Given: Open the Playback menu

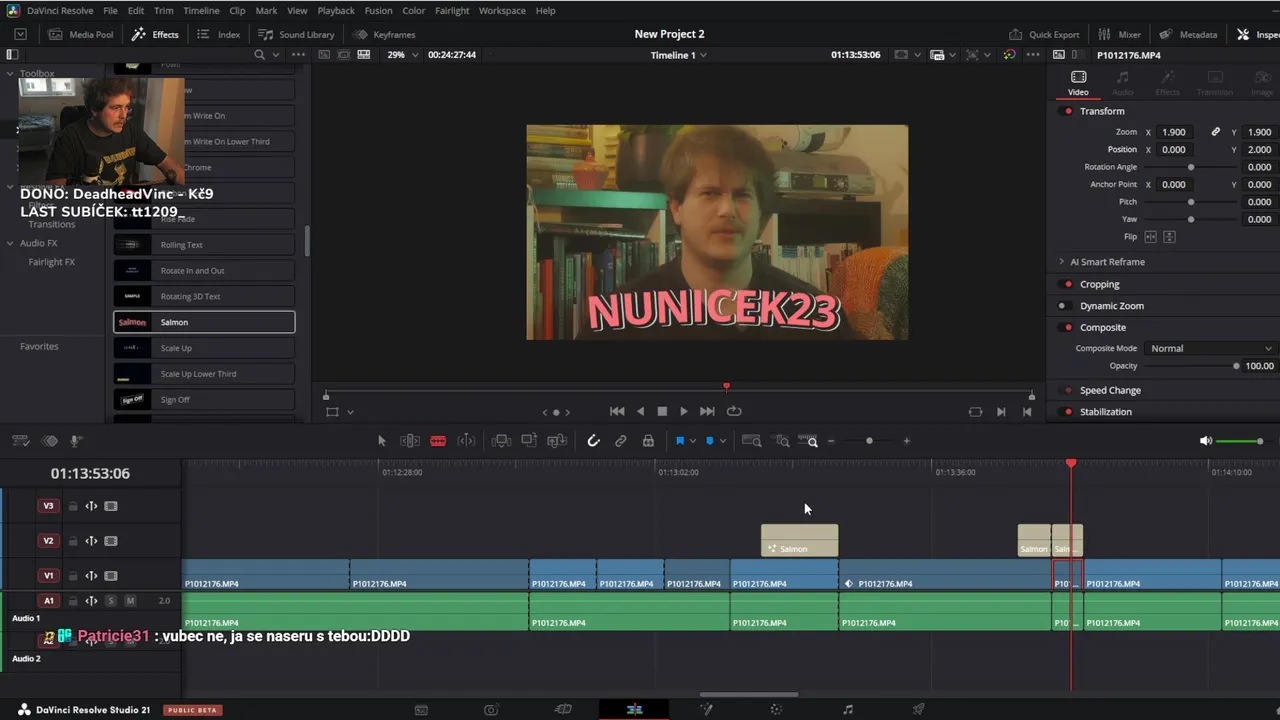Looking at the screenshot, I should point(336,10).
